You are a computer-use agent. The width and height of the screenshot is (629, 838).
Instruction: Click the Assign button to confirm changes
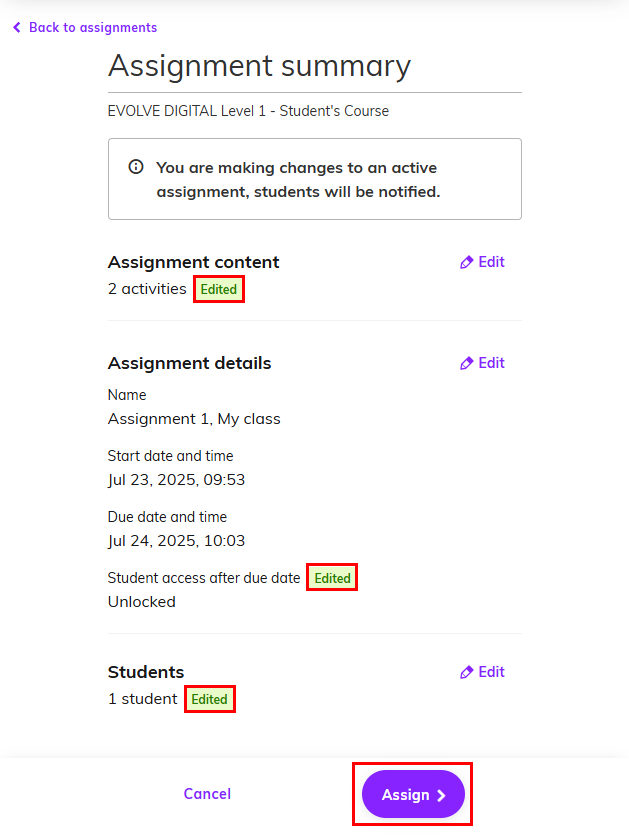[x=411, y=794]
